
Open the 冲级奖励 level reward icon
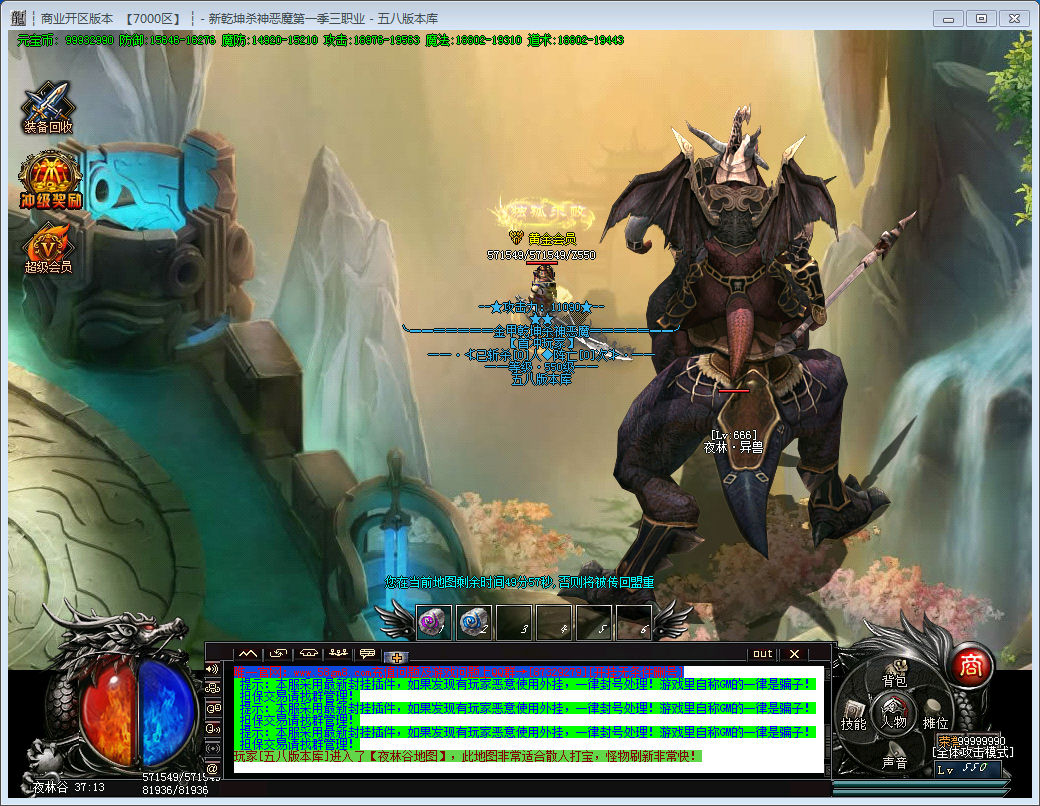click(50, 180)
